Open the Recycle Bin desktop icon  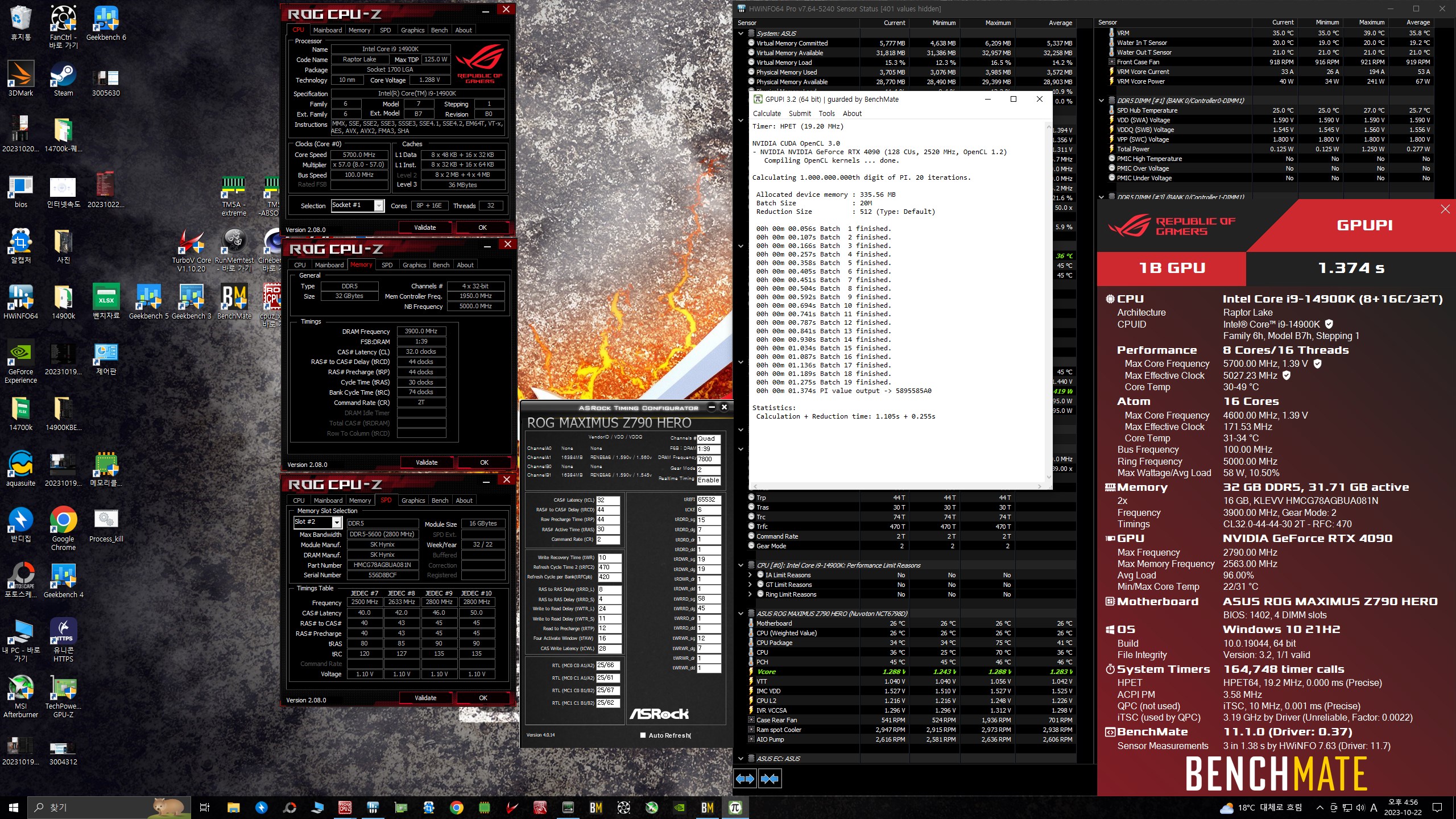20,23
